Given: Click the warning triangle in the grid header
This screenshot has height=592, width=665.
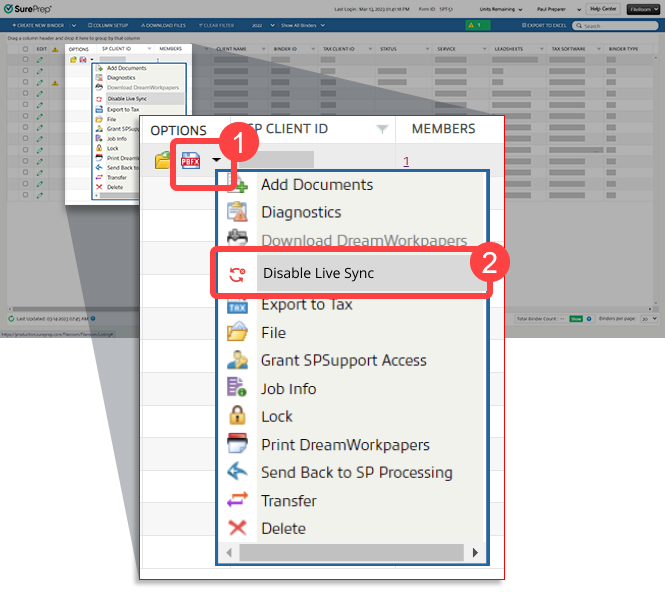Looking at the screenshot, I should point(55,49).
